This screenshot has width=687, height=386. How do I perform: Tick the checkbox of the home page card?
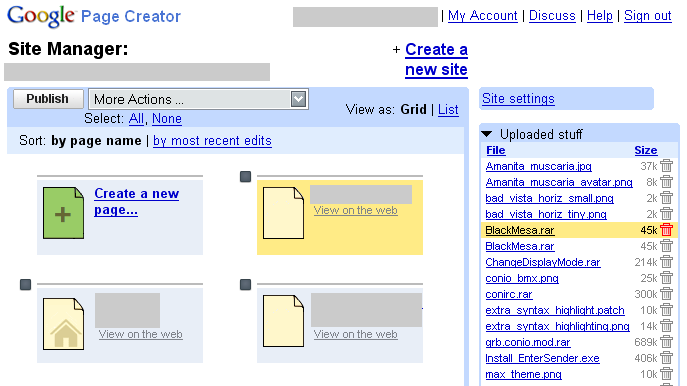pyautogui.click(x=25, y=285)
